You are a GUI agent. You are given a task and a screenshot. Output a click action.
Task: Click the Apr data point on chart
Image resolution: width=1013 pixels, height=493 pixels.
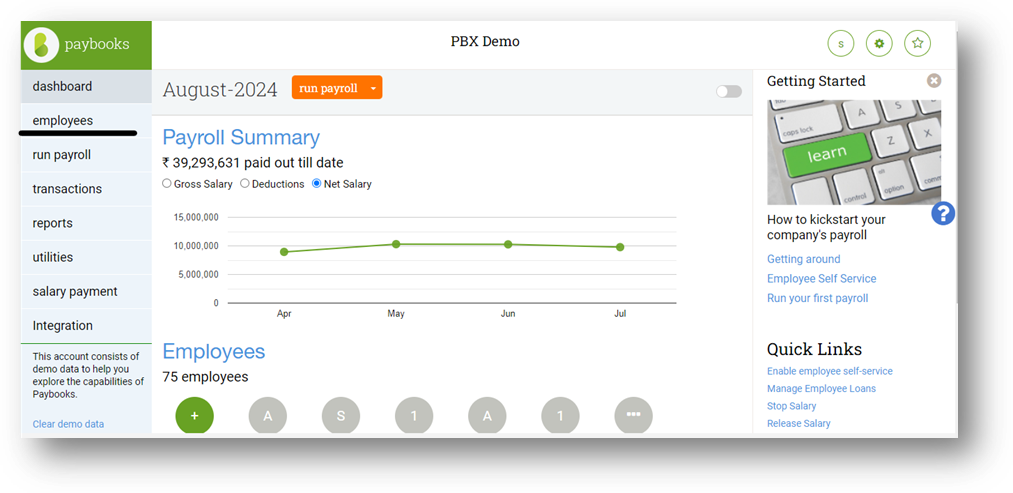(284, 251)
